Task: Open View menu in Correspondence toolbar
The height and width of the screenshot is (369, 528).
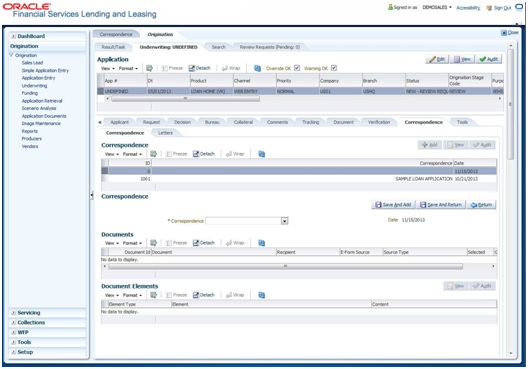Action: tap(112, 154)
